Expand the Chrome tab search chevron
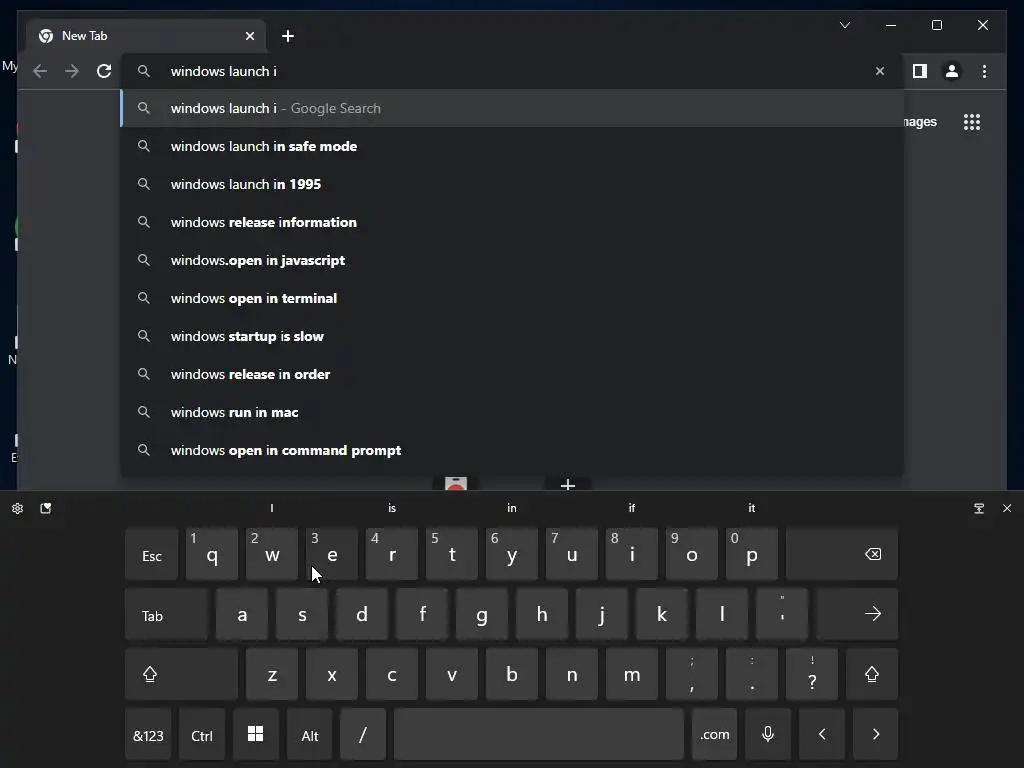The height and width of the screenshot is (768, 1024). coord(844,25)
